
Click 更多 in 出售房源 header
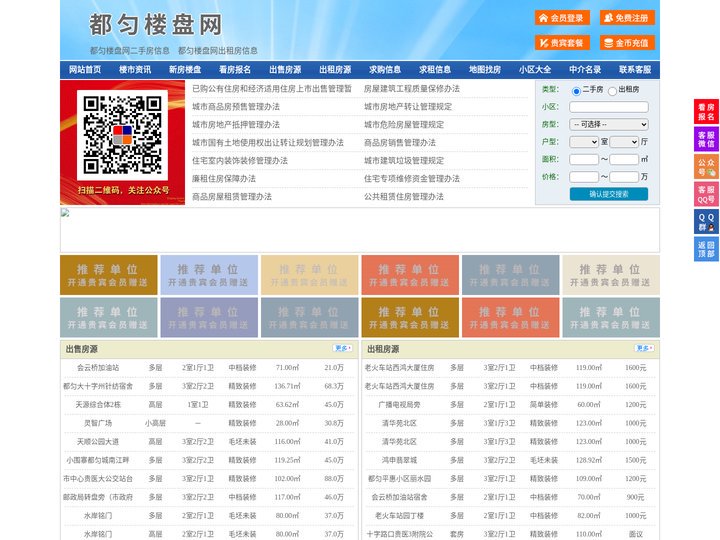tap(343, 348)
